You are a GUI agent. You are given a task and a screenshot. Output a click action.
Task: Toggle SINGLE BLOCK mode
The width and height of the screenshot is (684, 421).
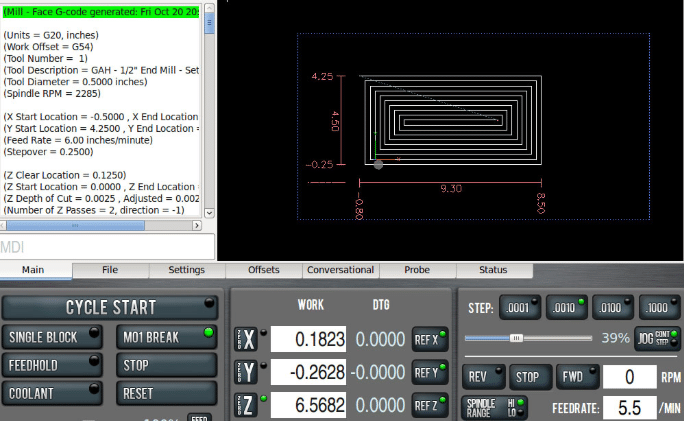(x=52, y=337)
